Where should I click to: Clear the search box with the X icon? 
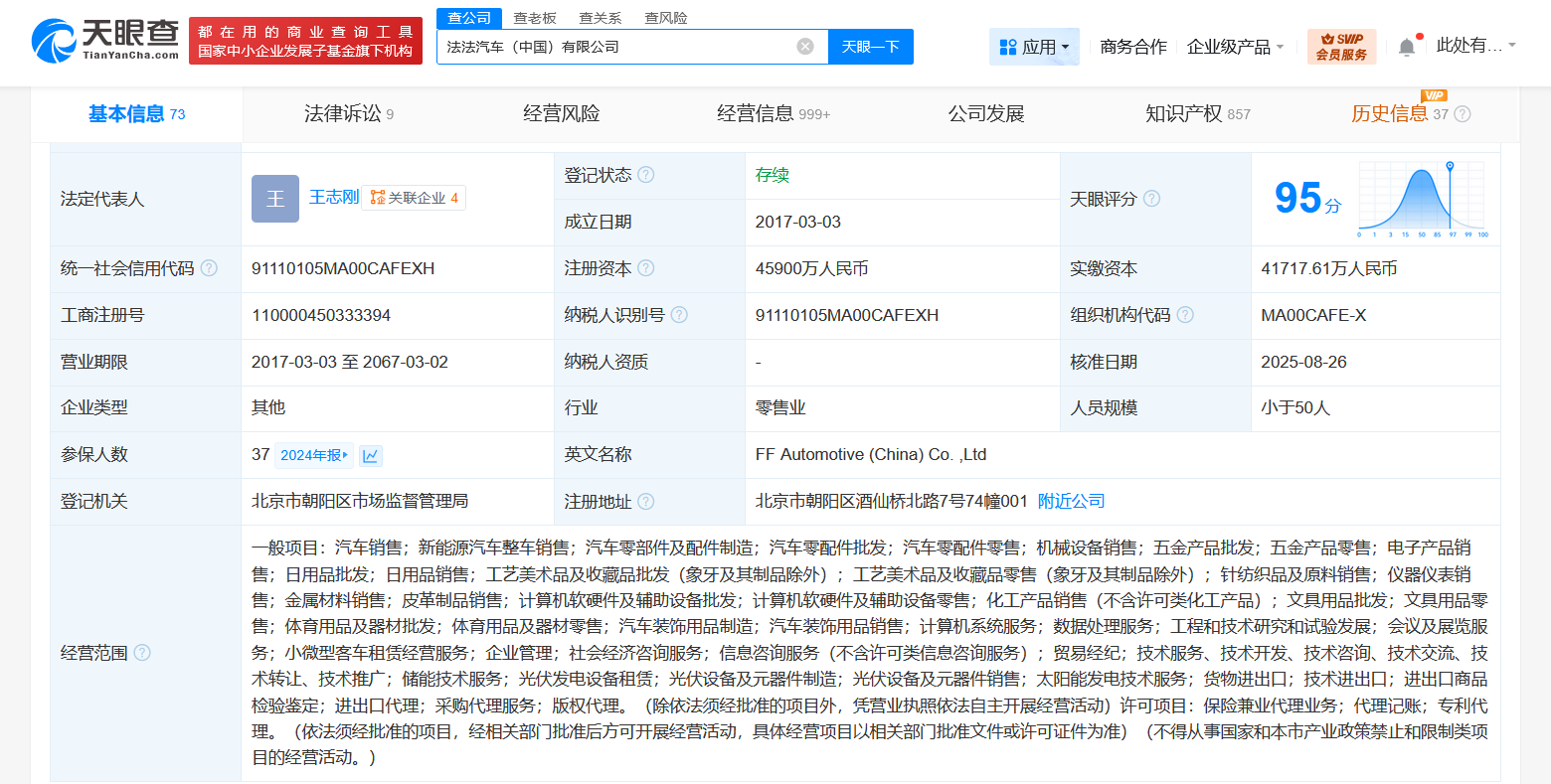pos(804,46)
